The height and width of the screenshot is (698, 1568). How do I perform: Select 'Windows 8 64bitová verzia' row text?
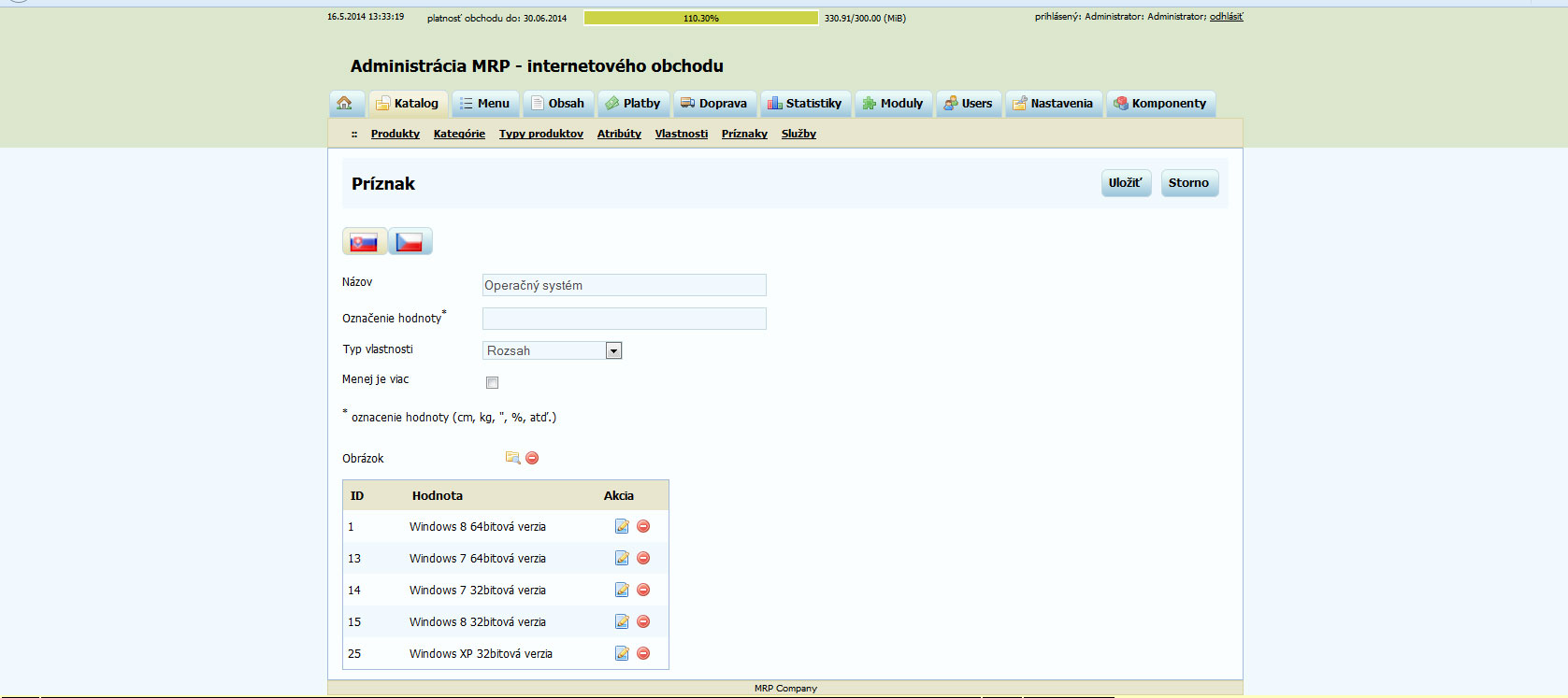coord(478,527)
